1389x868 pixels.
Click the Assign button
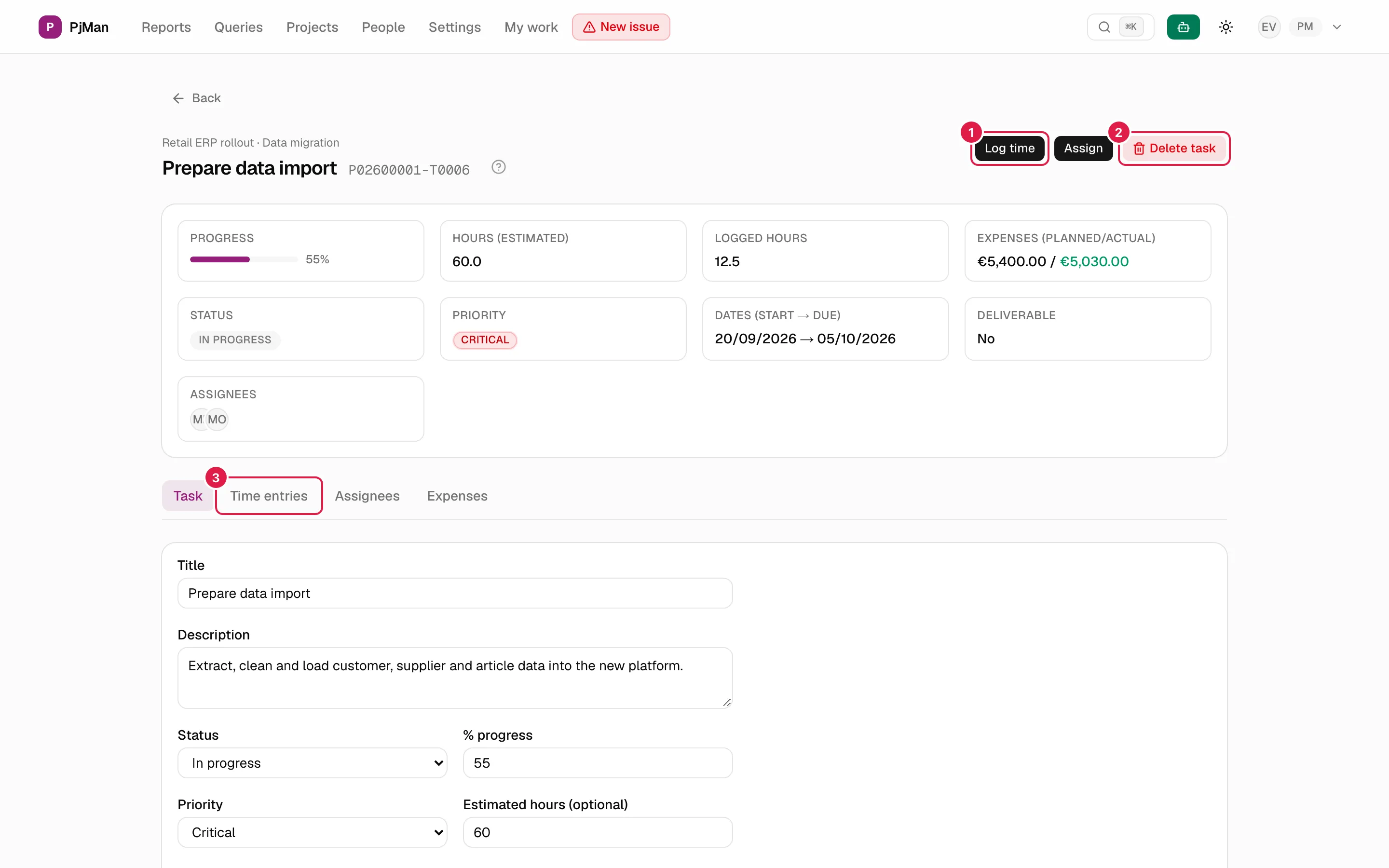point(1083,149)
